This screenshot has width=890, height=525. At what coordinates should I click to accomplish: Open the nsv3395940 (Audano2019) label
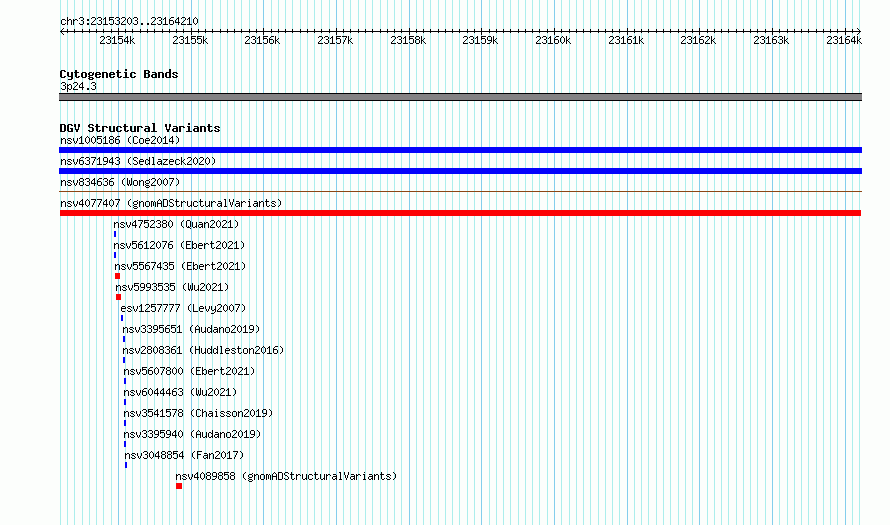point(192,434)
